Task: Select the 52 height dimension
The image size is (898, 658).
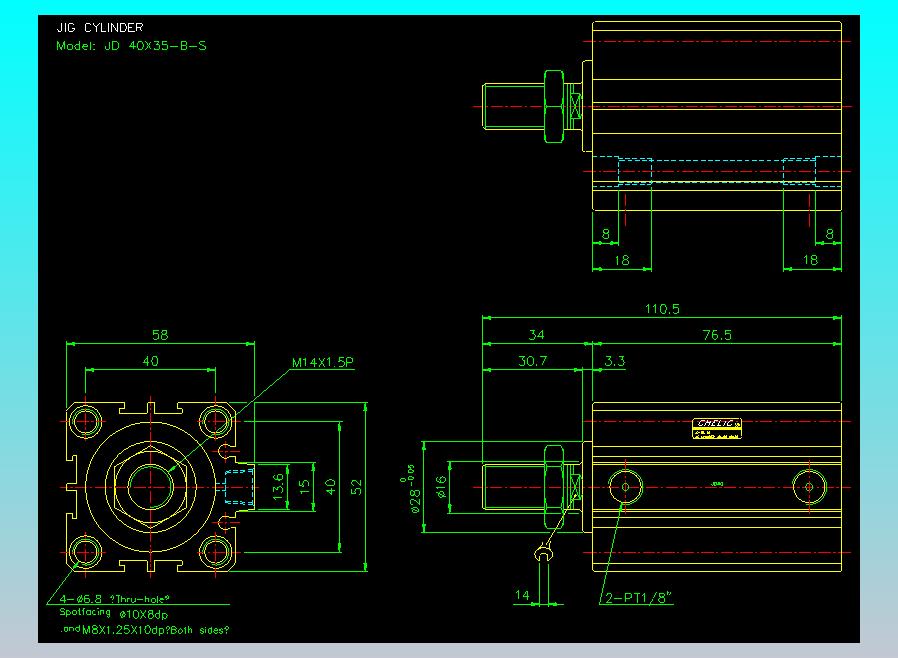Action: tap(356, 487)
